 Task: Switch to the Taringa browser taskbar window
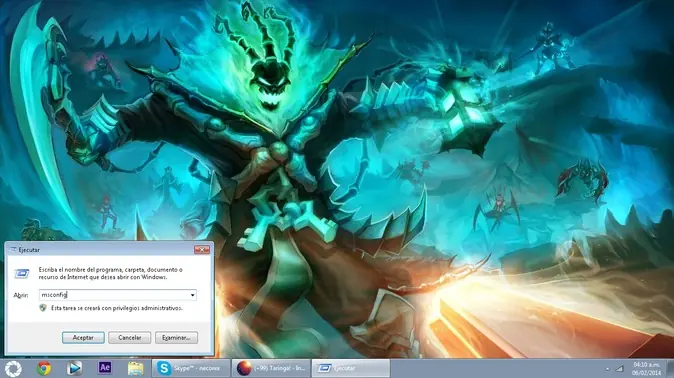(x=271, y=369)
